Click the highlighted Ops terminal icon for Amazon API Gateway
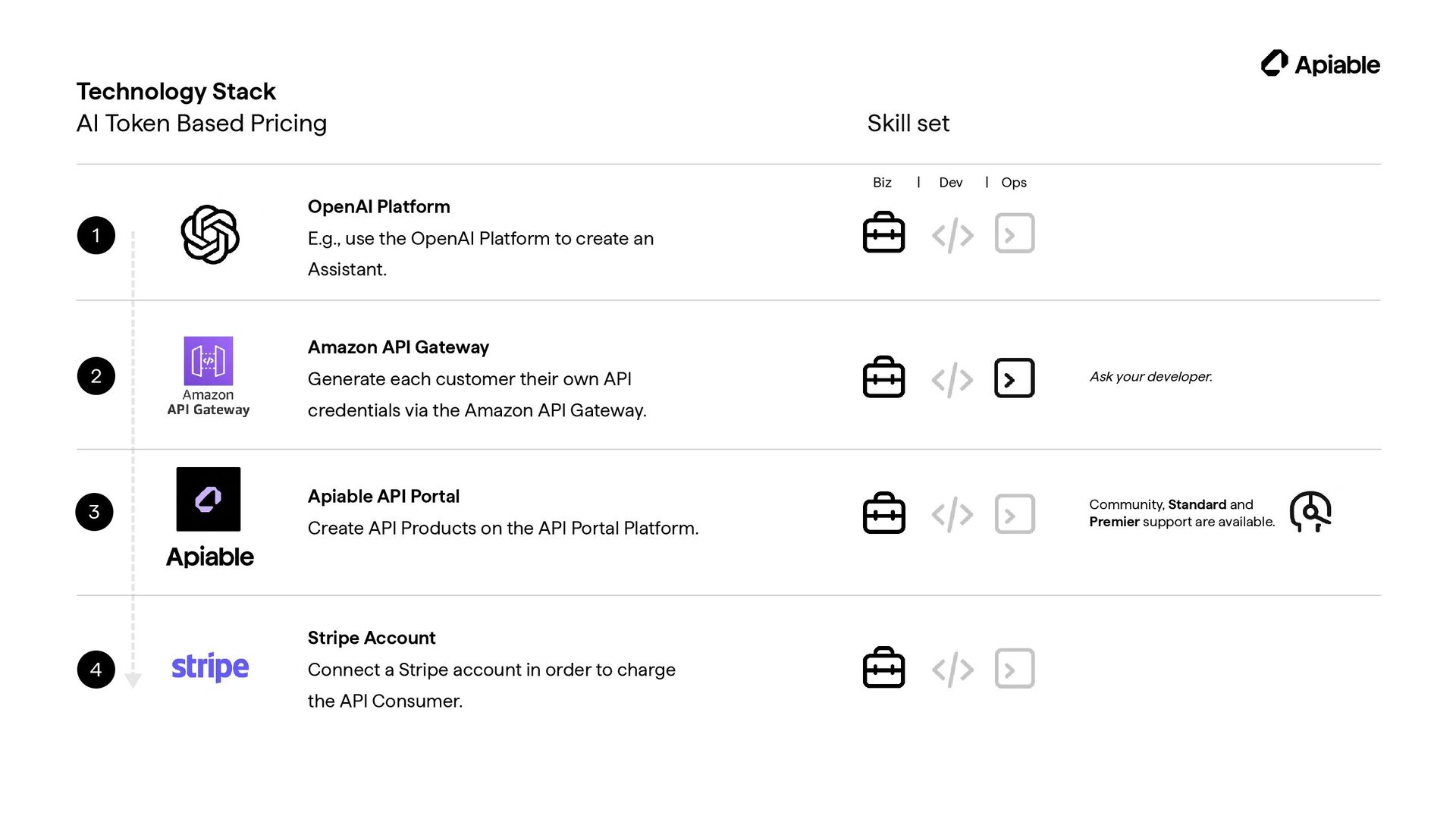Viewport: 1456px width, 819px height. (x=1014, y=378)
